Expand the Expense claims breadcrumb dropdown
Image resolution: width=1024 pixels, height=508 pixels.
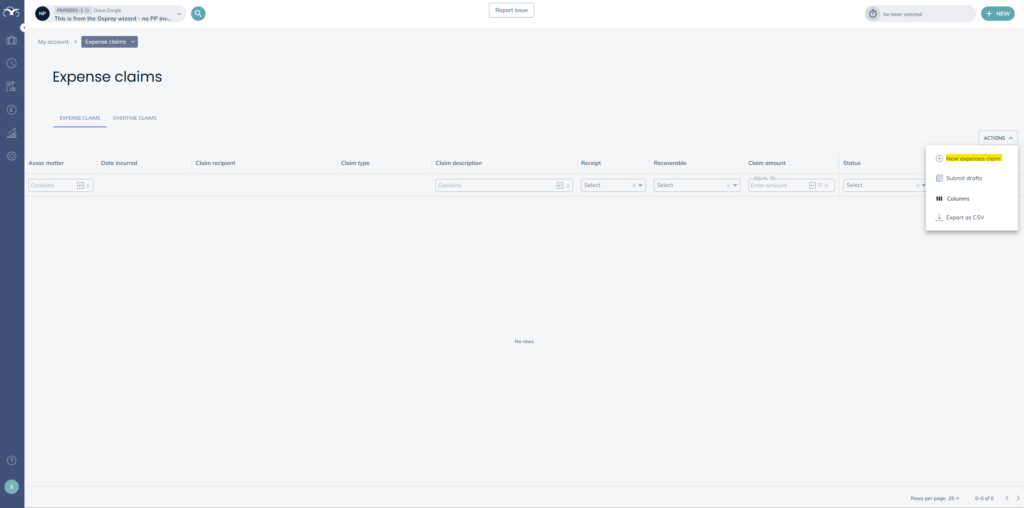click(x=132, y=42)
